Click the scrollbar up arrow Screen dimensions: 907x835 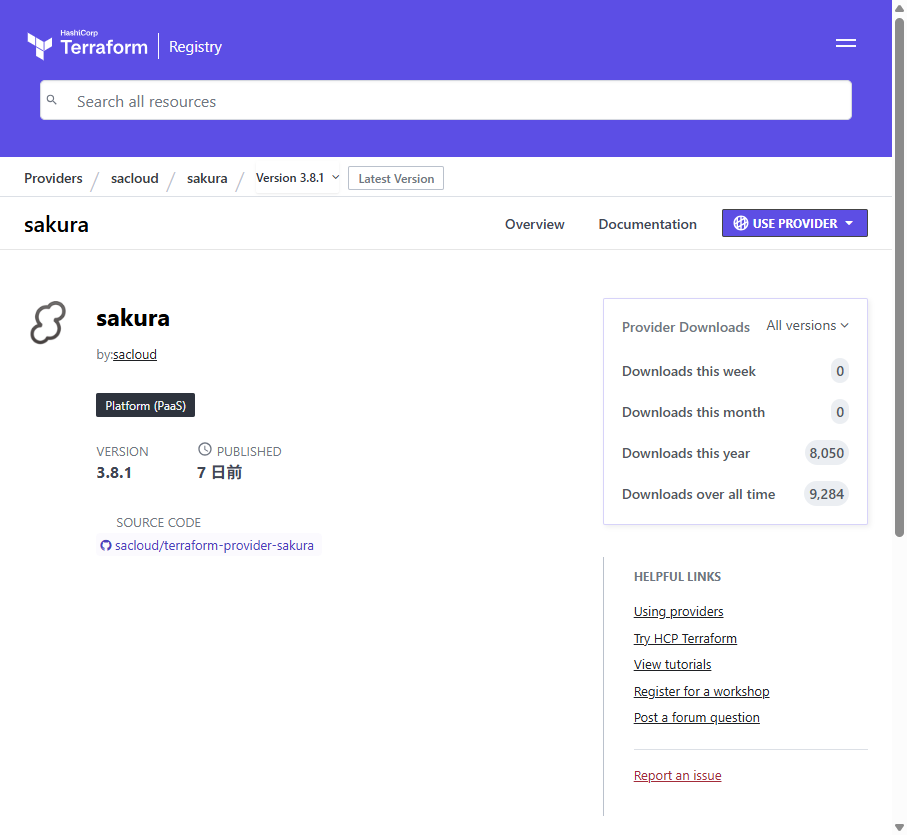(899, 8)
